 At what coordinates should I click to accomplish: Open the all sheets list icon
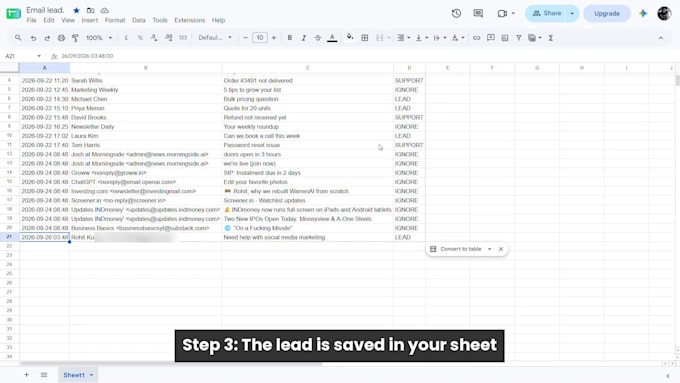point(44,375)
